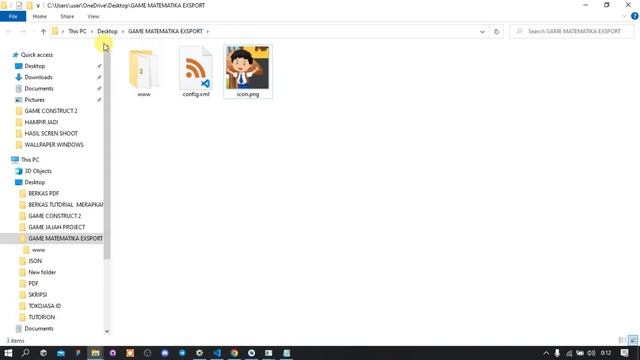The width and height of the screenshot is (640, 360).
Task: Open New folder in navigation tree
Action: (42, 272)
